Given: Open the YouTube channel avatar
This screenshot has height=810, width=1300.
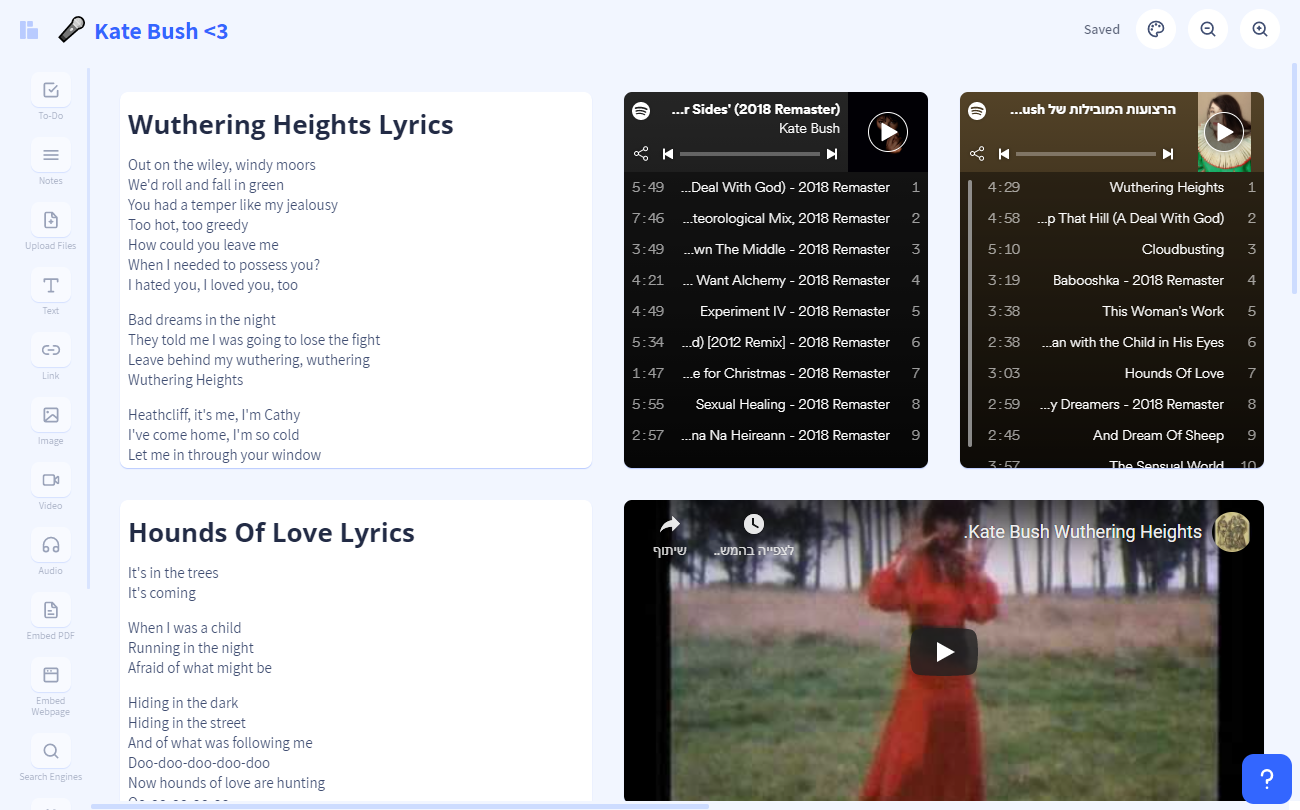Looking at the screenshot, I should [x=1232, y=532].
